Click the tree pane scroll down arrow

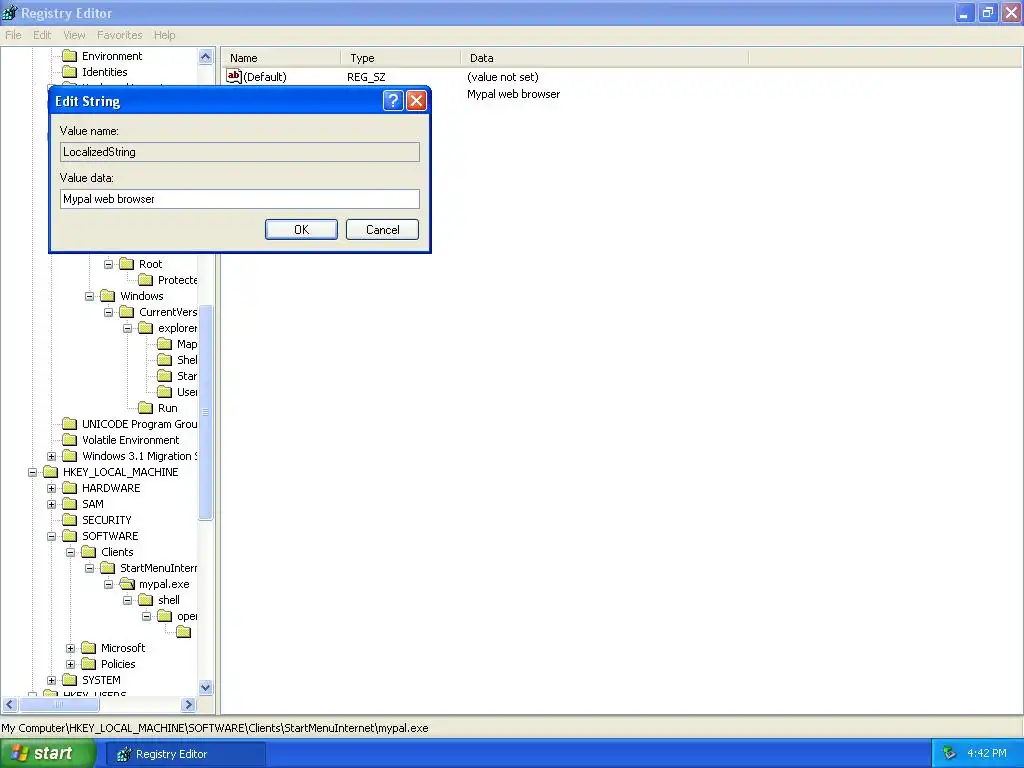tap(205, 687)
